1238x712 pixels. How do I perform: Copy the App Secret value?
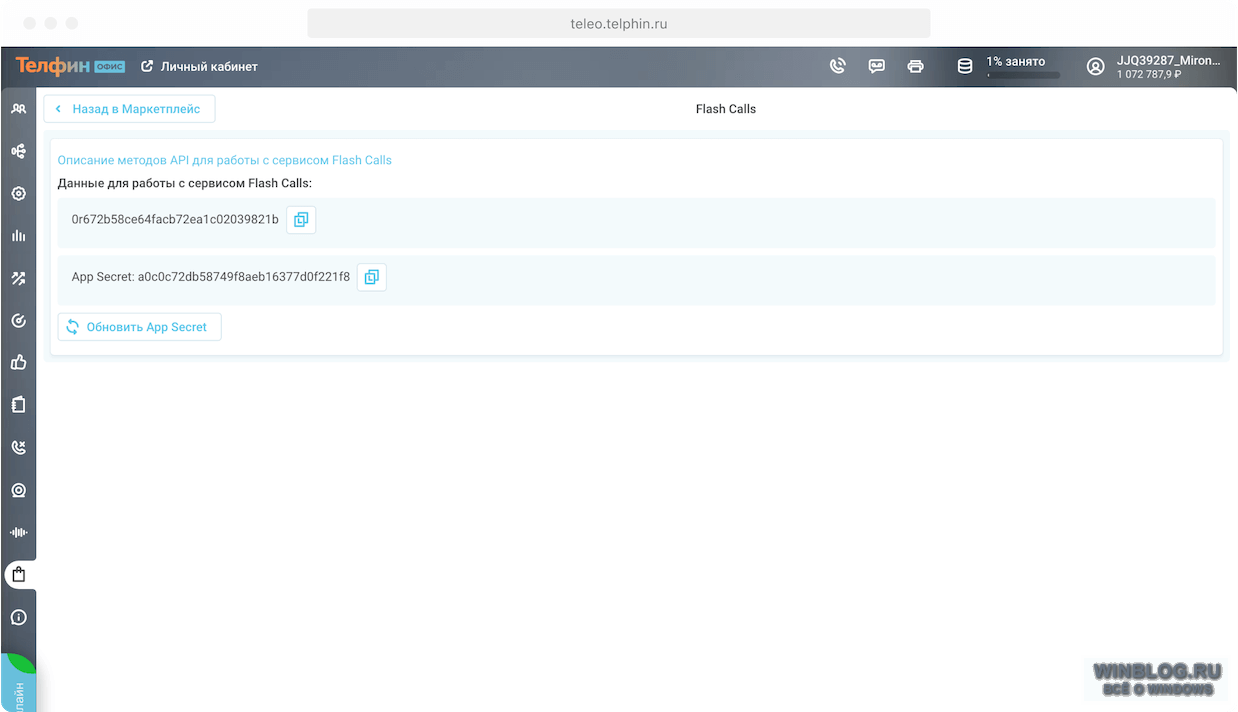[372, 277]
